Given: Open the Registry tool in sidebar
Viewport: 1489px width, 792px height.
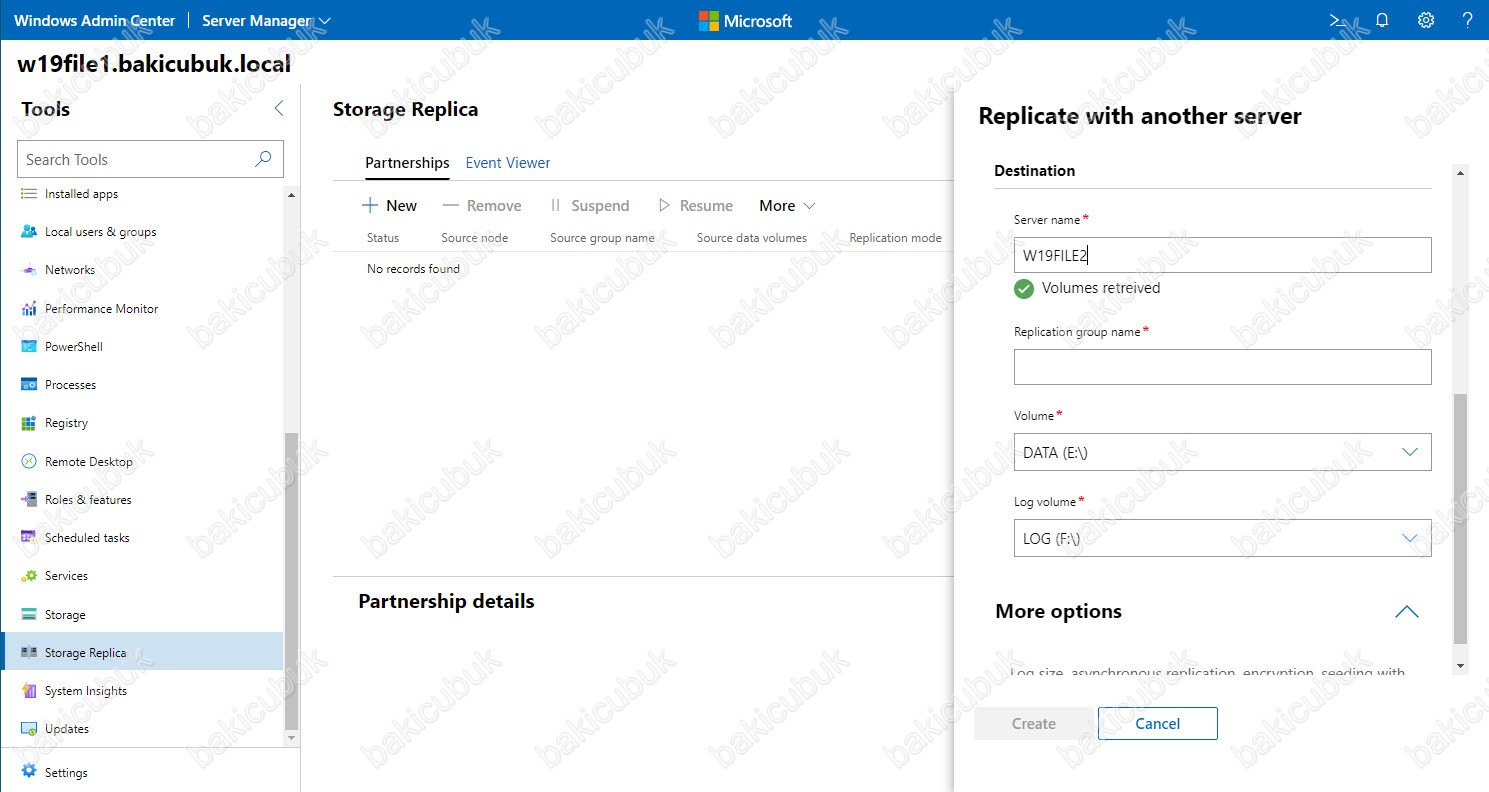Looking at the screenshot, I should (66, 423).
